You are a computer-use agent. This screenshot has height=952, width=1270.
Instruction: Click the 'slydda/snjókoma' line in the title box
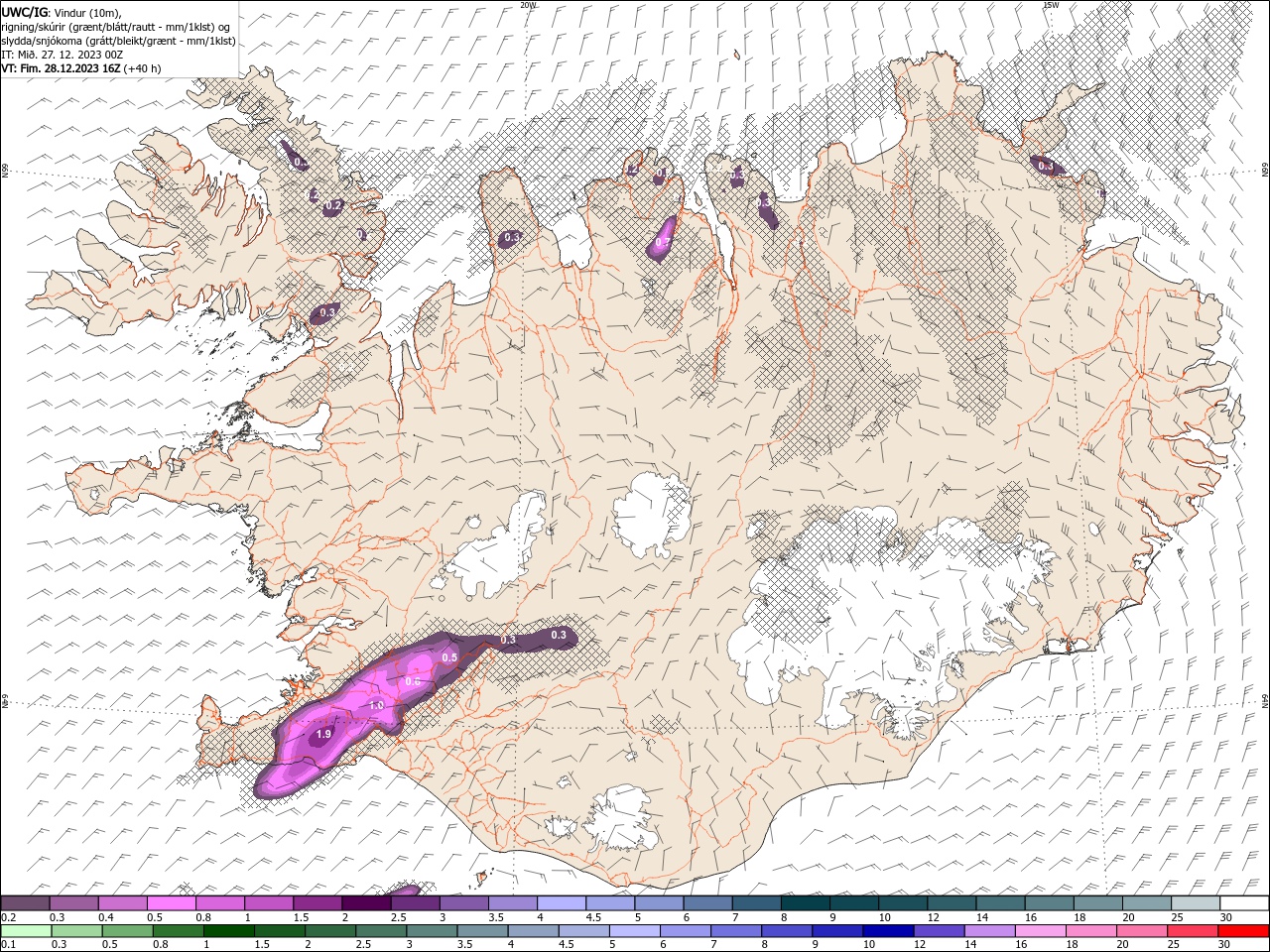tap(119, 40)
